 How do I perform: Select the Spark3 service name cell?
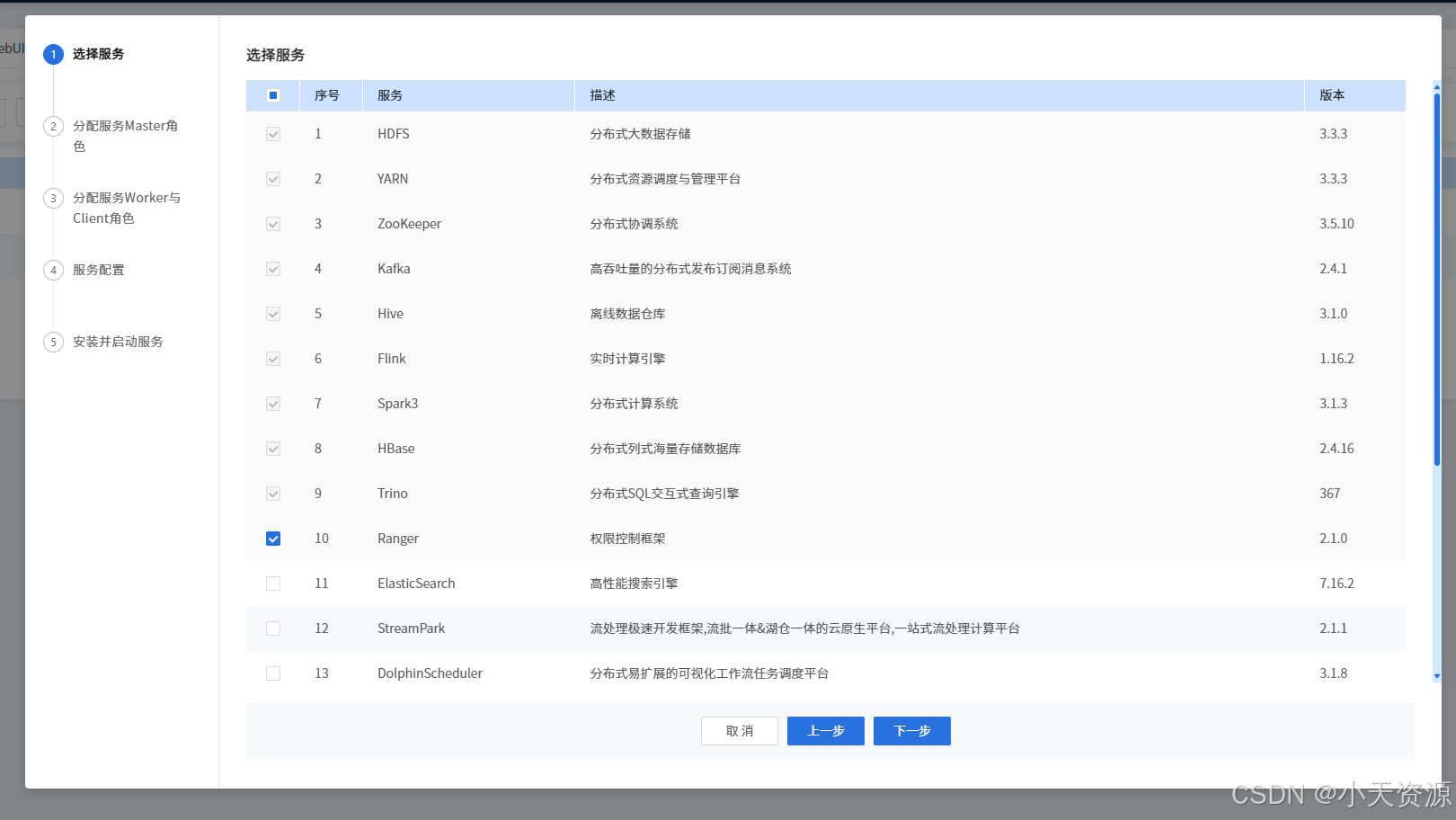[x=398, y=404]
